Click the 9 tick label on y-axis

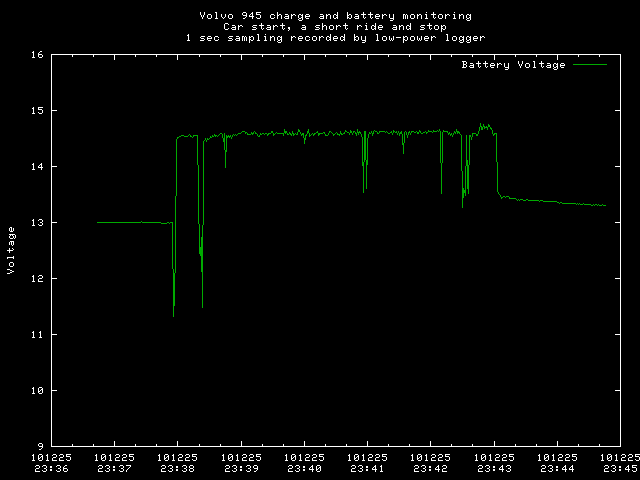(x=39, y=446)
